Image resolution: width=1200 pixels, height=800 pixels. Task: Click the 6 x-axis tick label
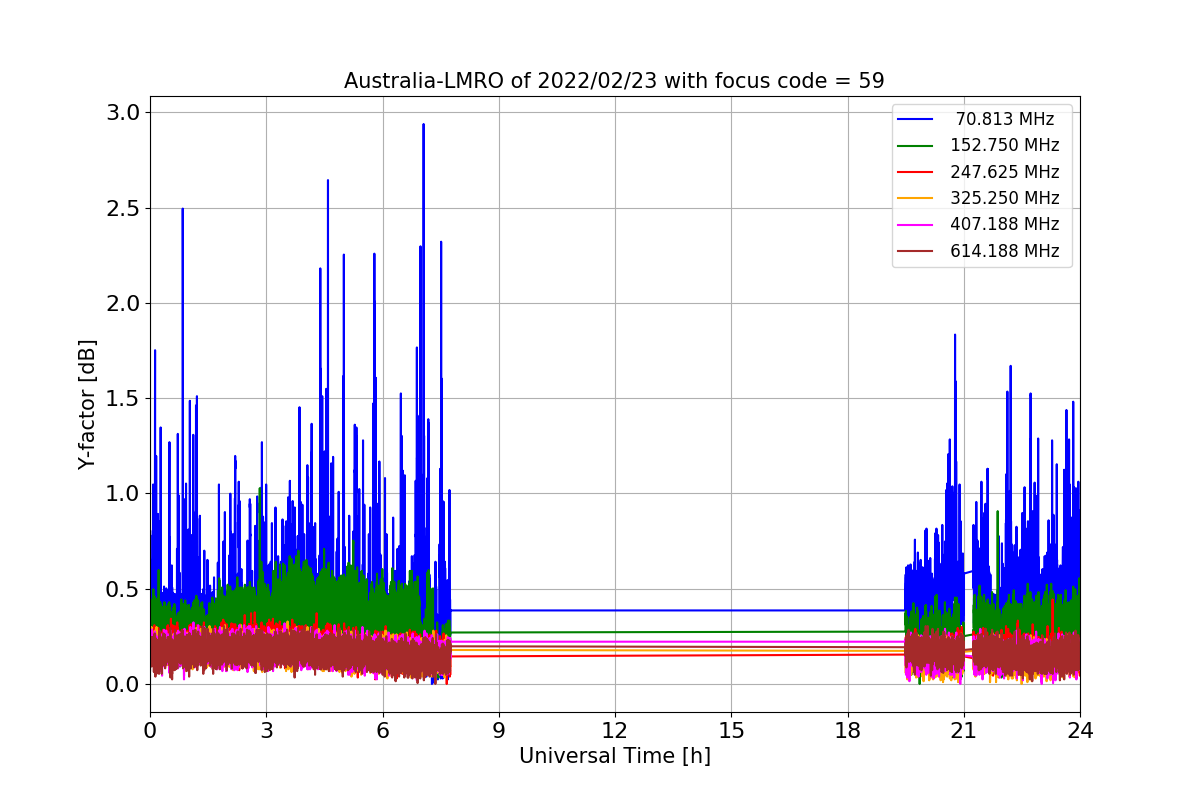(382, 731)
